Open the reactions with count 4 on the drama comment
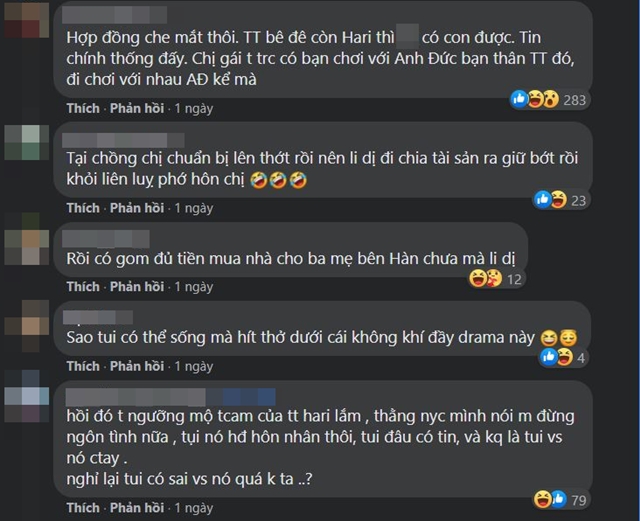Screen dimensions: 640x521 [x=563, y=357]
